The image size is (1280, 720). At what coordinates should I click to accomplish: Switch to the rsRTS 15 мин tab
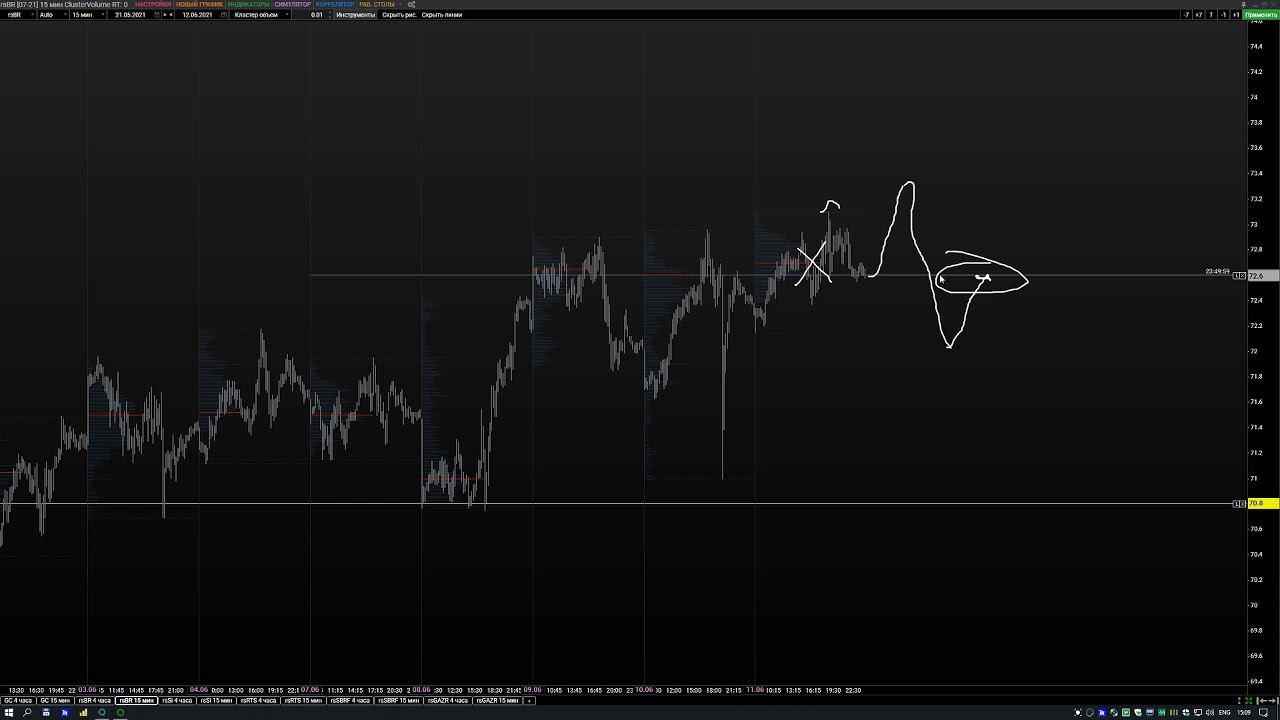point(302,700)
